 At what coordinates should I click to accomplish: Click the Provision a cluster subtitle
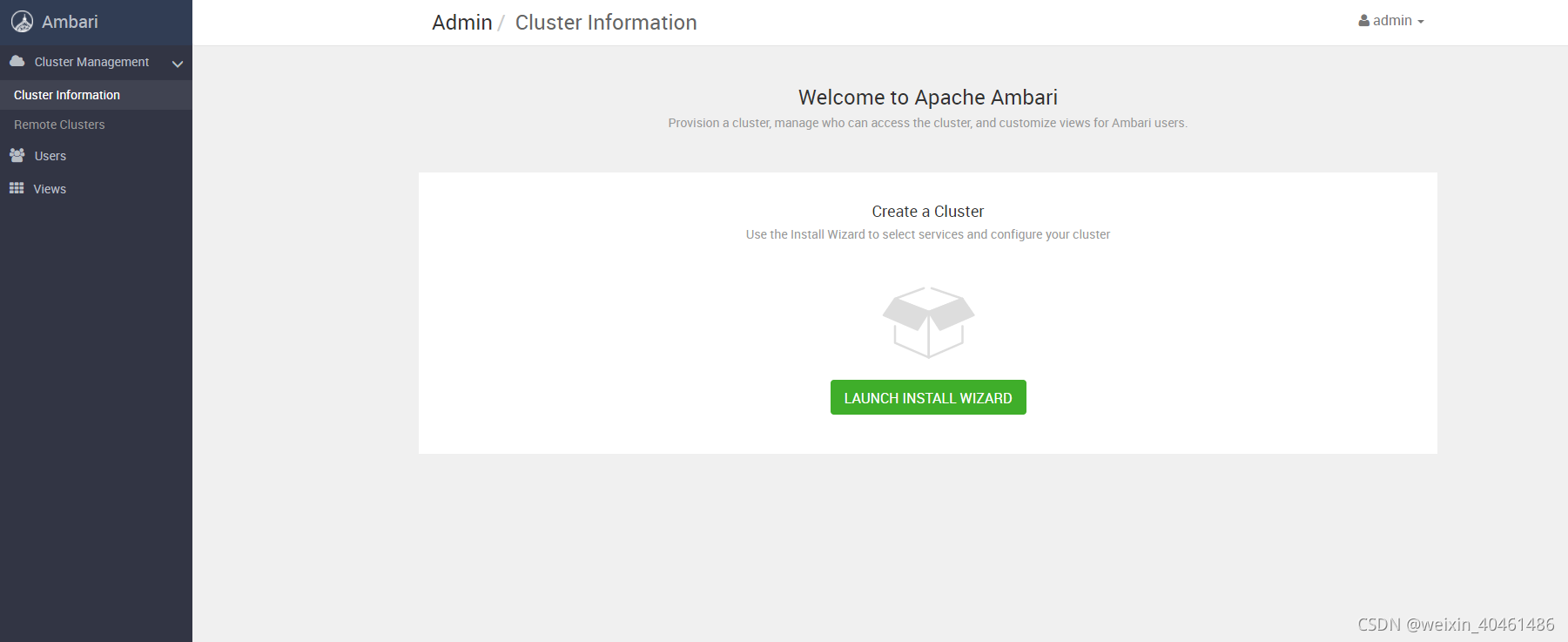point(928,123)
